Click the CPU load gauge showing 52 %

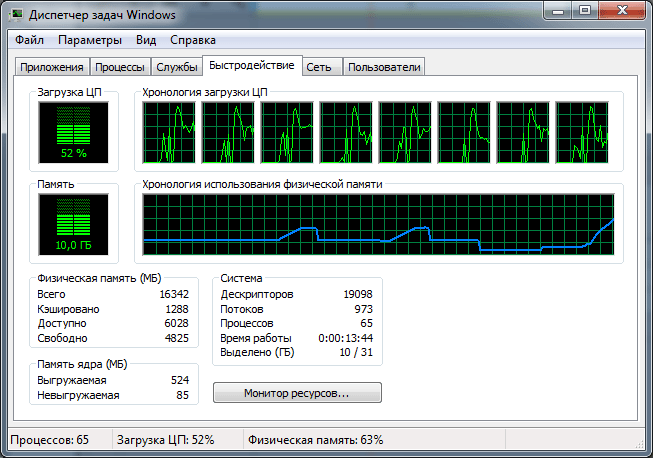74,132
